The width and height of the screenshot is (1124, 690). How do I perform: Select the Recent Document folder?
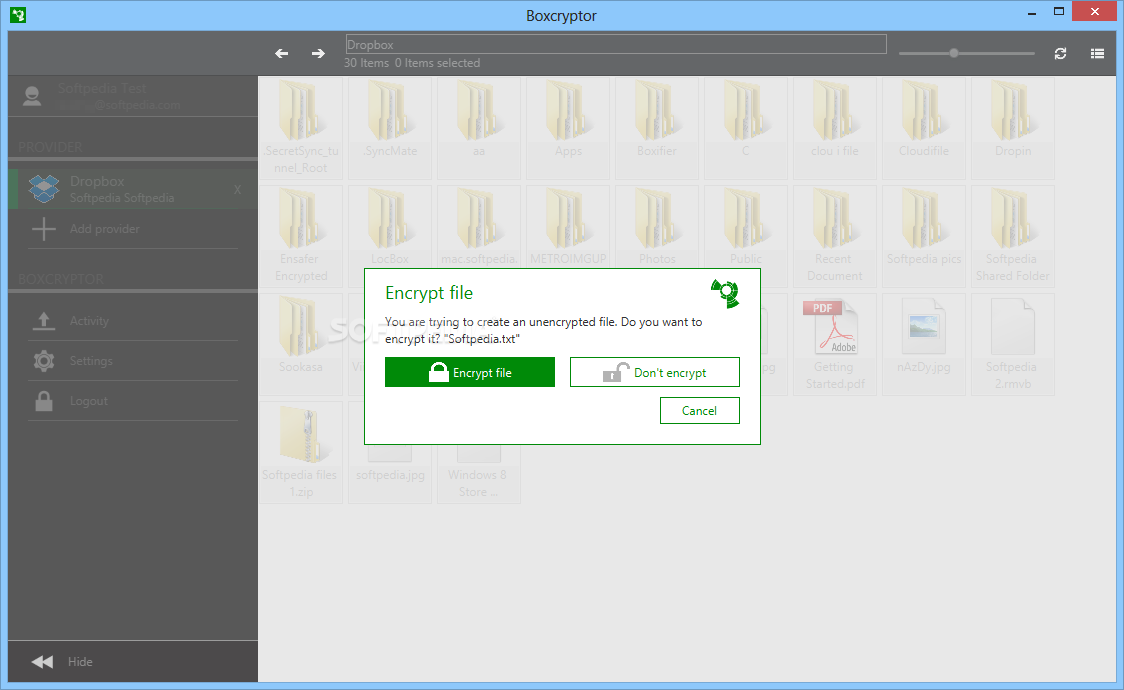(x=834, y=236)
